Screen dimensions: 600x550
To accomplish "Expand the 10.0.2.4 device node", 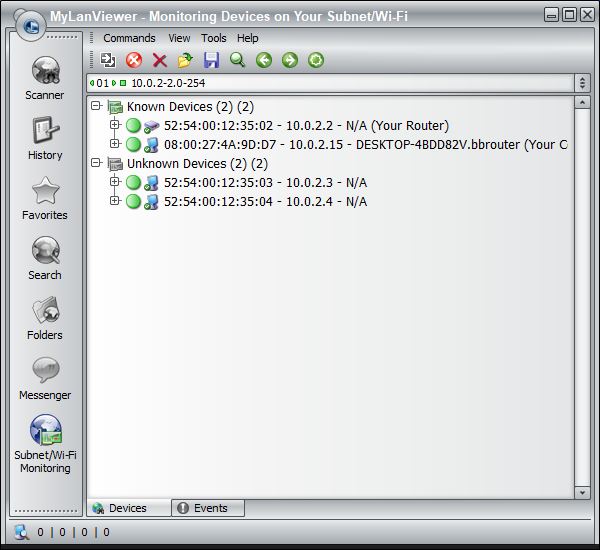I will coord(114,201).
